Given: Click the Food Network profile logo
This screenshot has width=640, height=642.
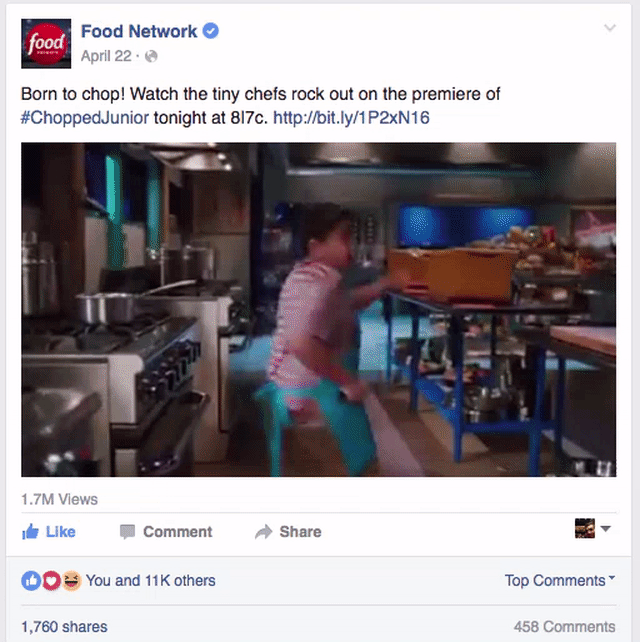Looking at the screenshot, I should point(46,43).
